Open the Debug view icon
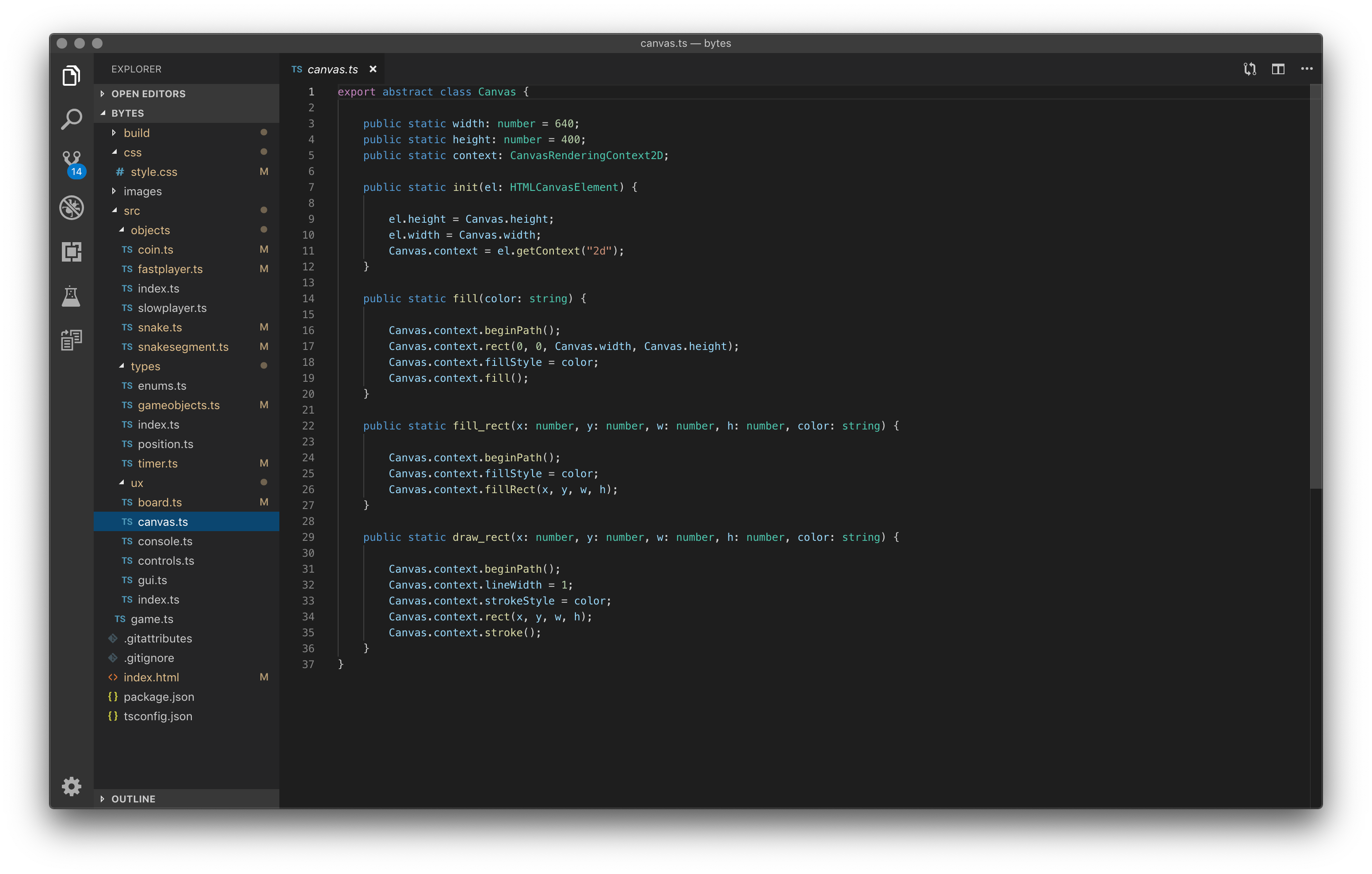This screenshot has height=874, width=1372. [x=71, y=207]
